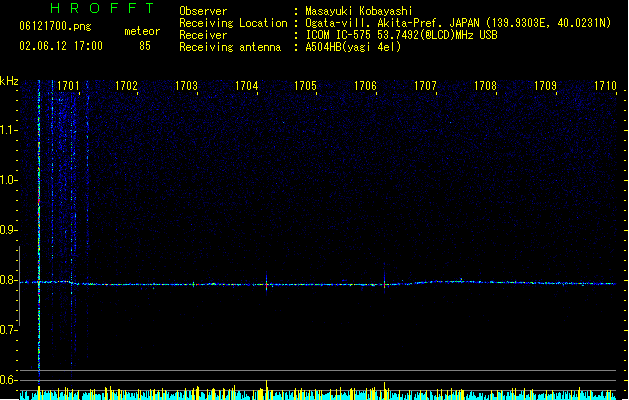This screenshot has height=400, width=629.
Task: Click the 1709 time marker
Action: (546, 86)
